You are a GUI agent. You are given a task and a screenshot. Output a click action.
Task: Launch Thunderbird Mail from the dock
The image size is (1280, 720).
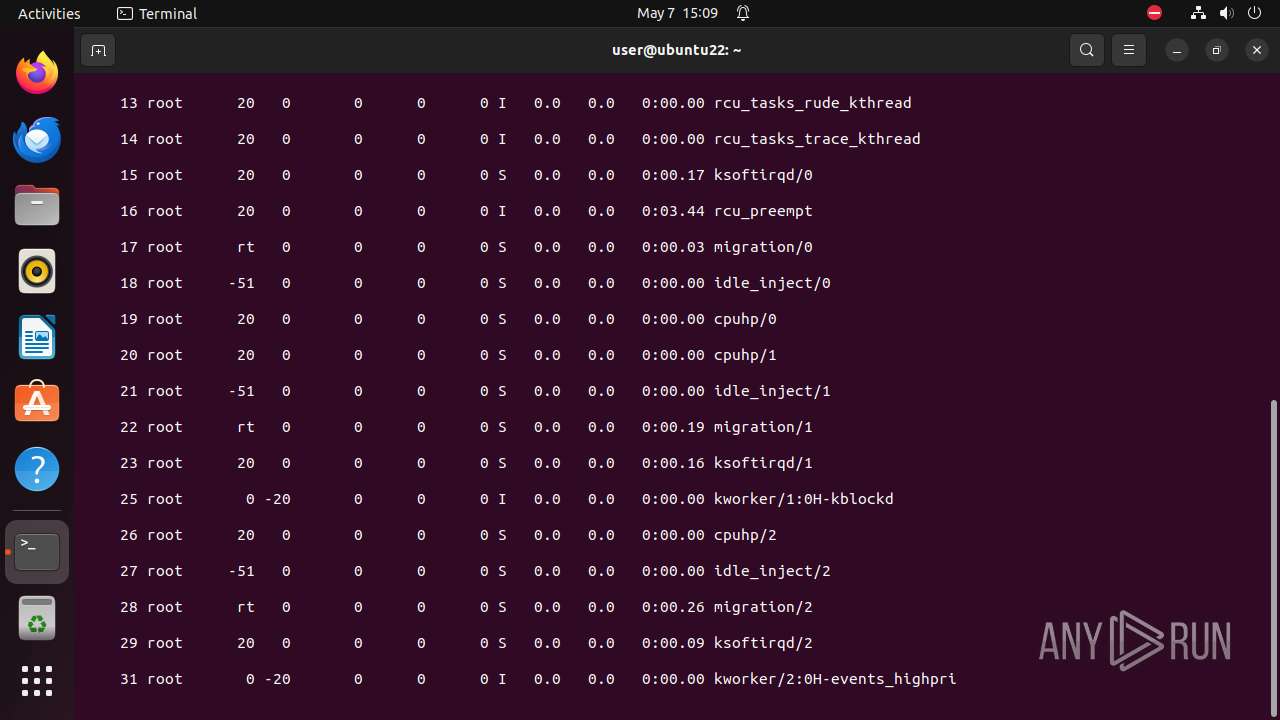click(x=37, y=139)
